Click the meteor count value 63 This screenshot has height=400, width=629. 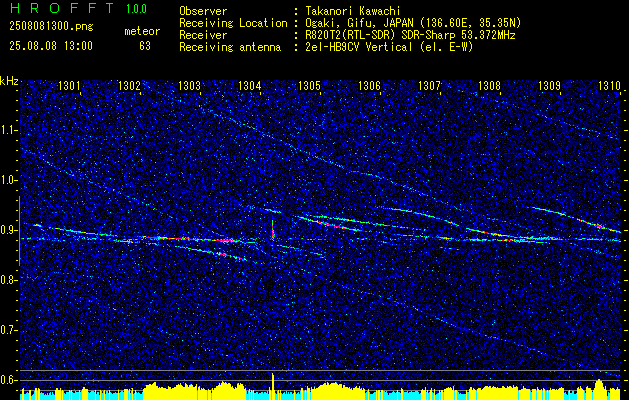pos(145,46)
